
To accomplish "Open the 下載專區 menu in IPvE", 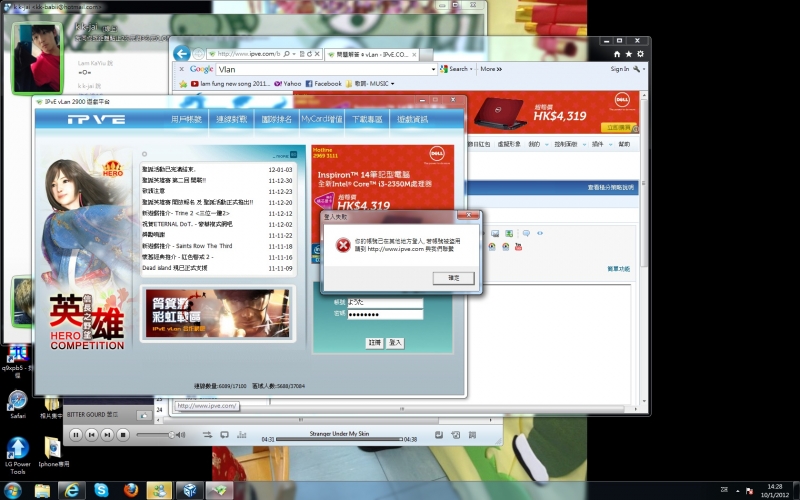I will [x=367, y=119].
